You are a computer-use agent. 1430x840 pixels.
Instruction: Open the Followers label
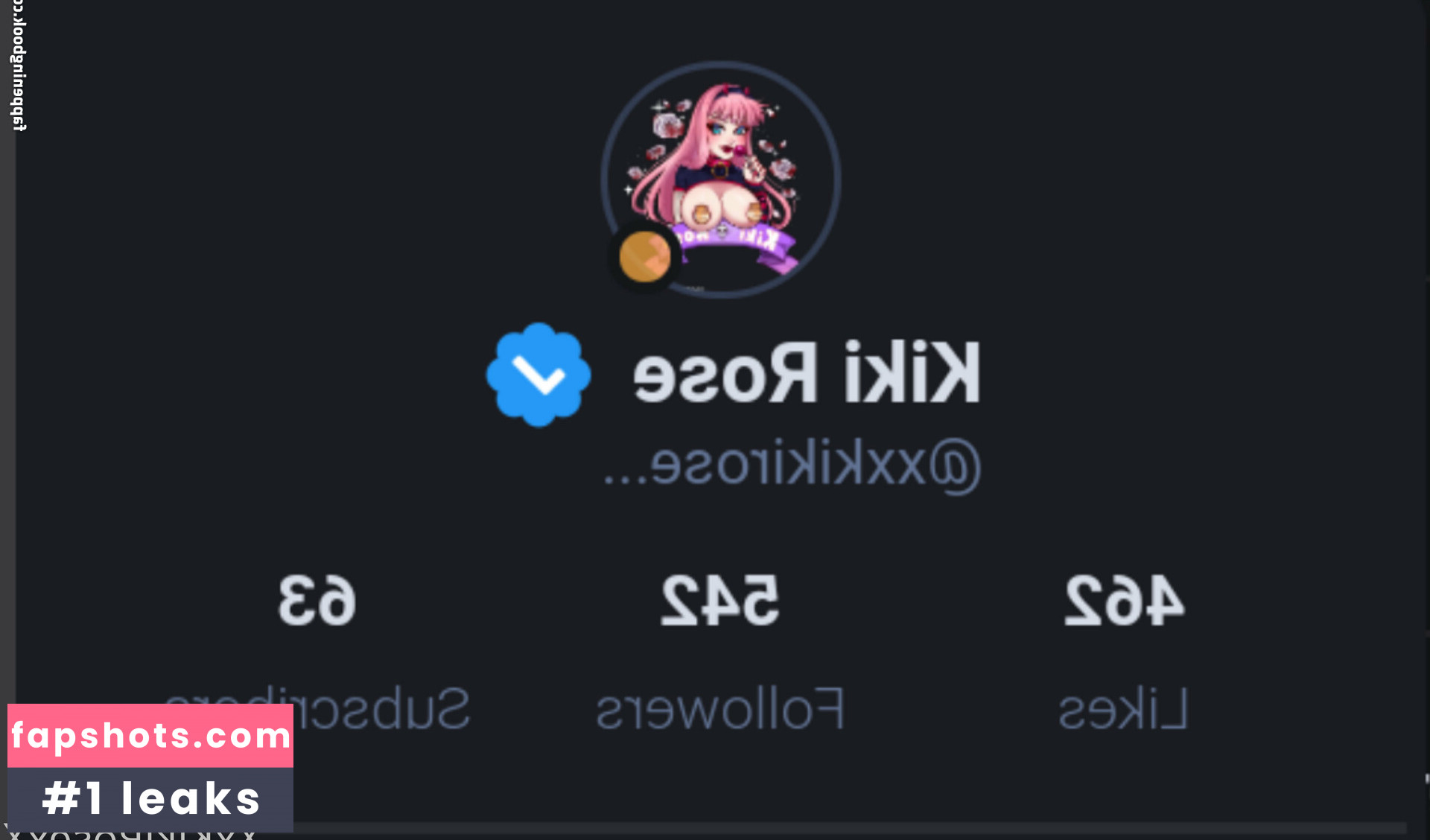[x=719, y=708]
